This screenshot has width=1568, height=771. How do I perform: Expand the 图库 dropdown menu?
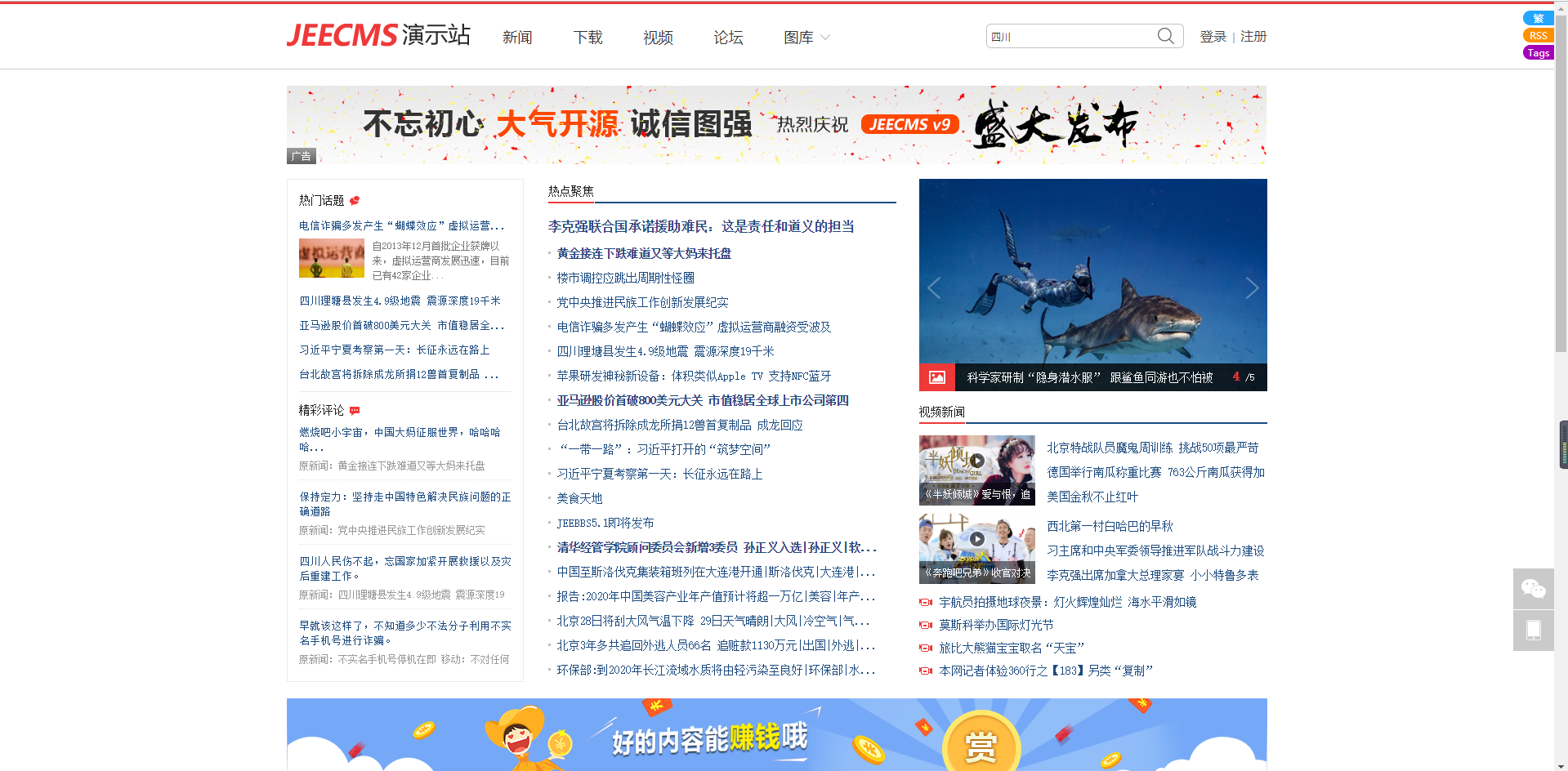pyautogui.click(x=806, y=38)
